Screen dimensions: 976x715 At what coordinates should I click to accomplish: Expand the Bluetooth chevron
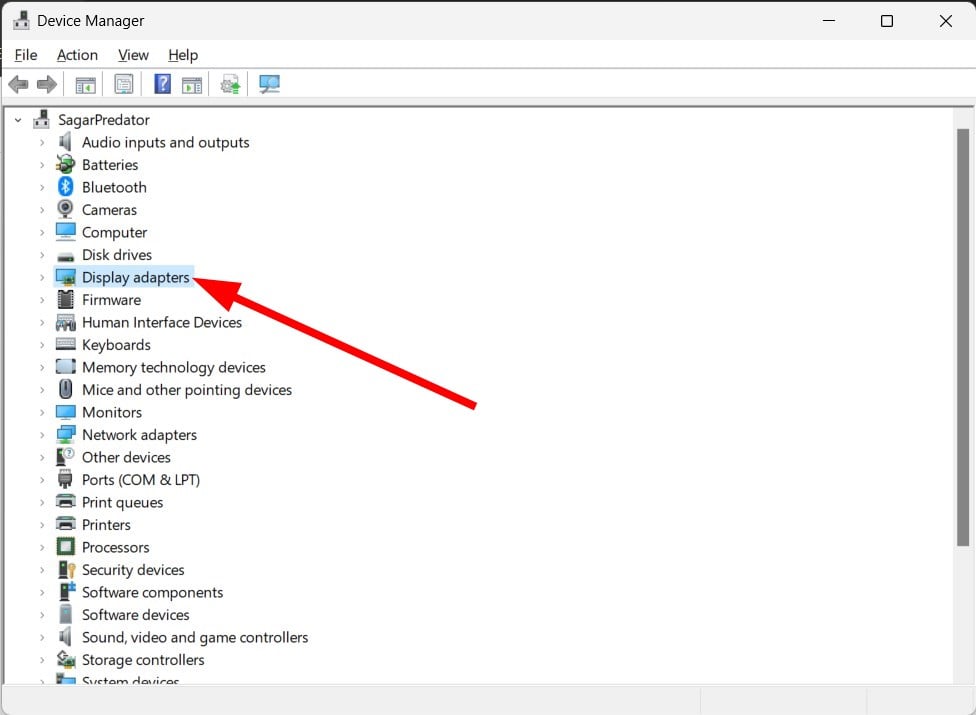[42, 187]
